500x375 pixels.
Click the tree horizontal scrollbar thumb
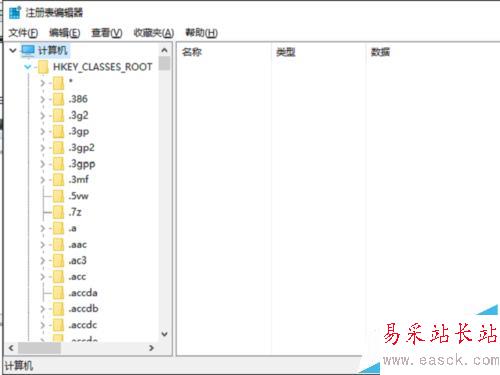(x=39, y=348)
